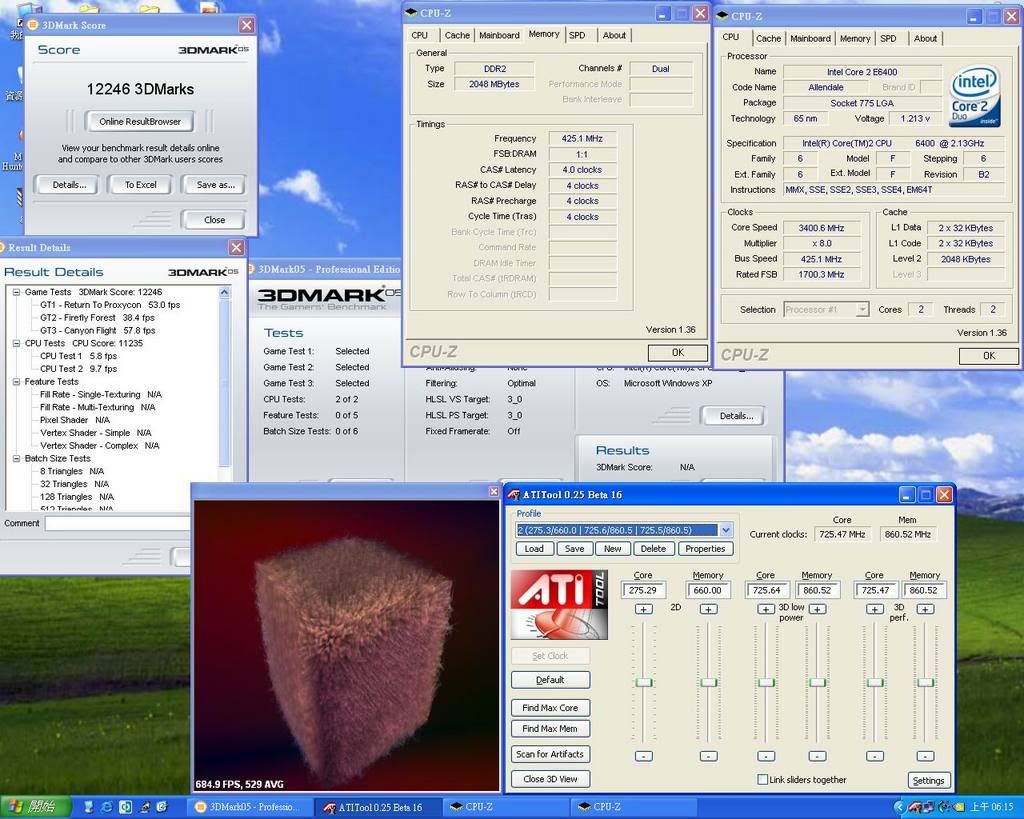Screen dimensions: 1024x819
Task: Switch to the SPD tab in the CPU-Z Memory window
Action: (577, 35)
